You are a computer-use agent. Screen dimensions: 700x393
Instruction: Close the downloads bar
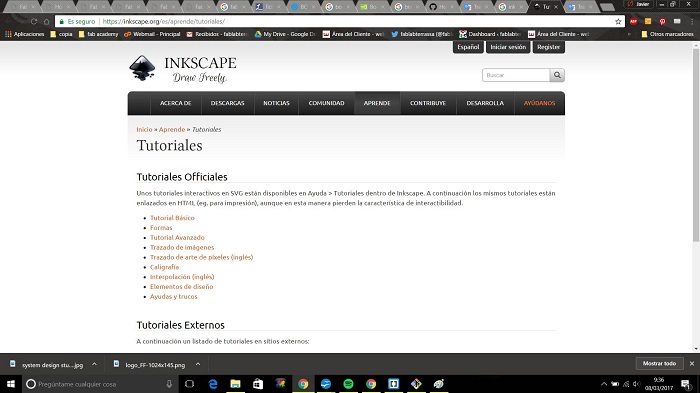692,364
